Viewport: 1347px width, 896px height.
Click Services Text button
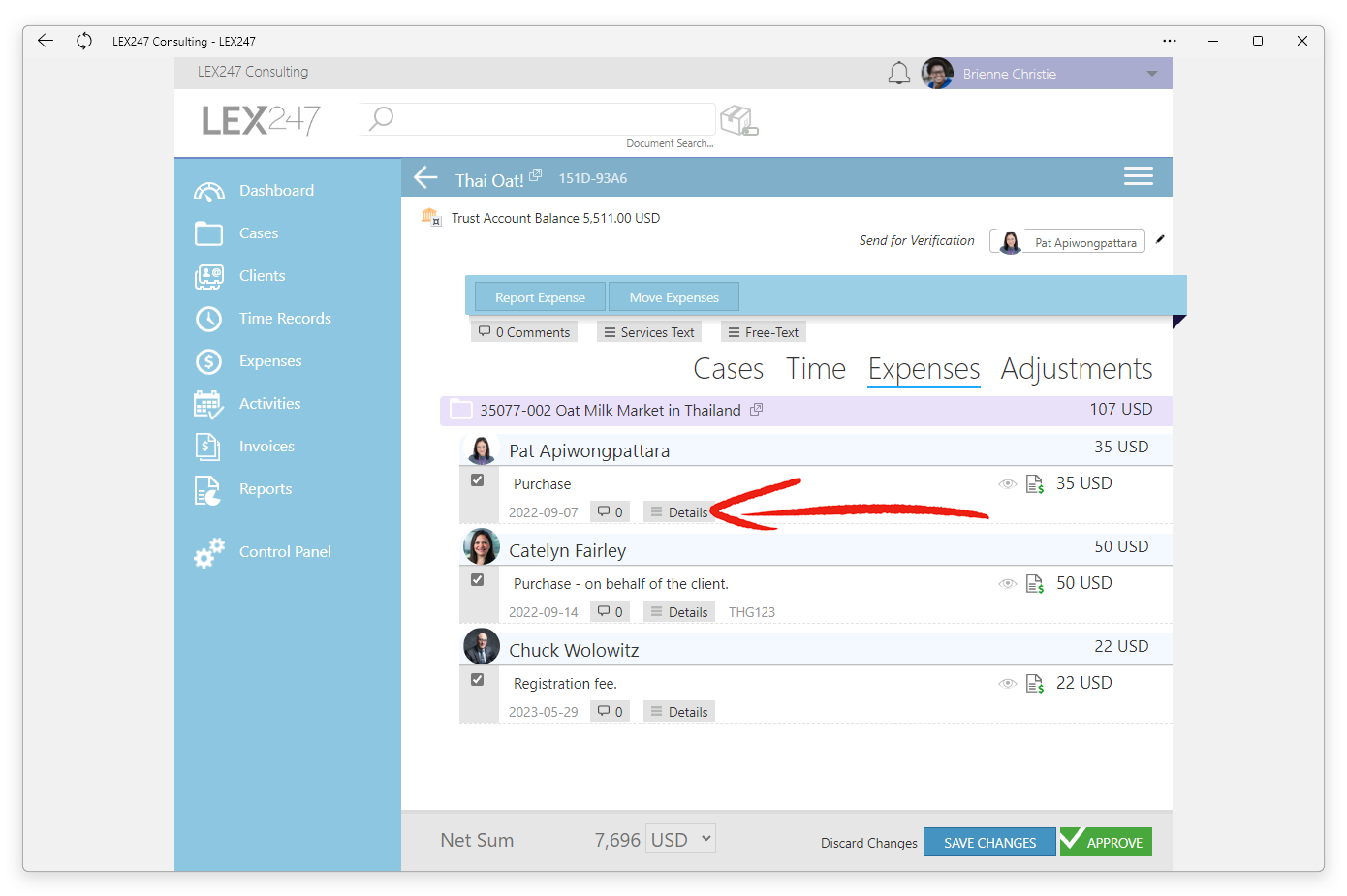(649, 332)
